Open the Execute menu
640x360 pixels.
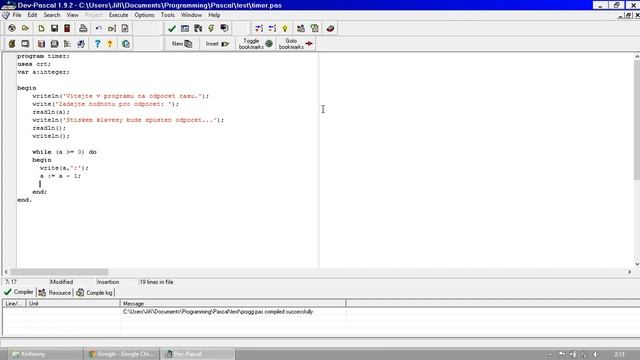[118, 15]
